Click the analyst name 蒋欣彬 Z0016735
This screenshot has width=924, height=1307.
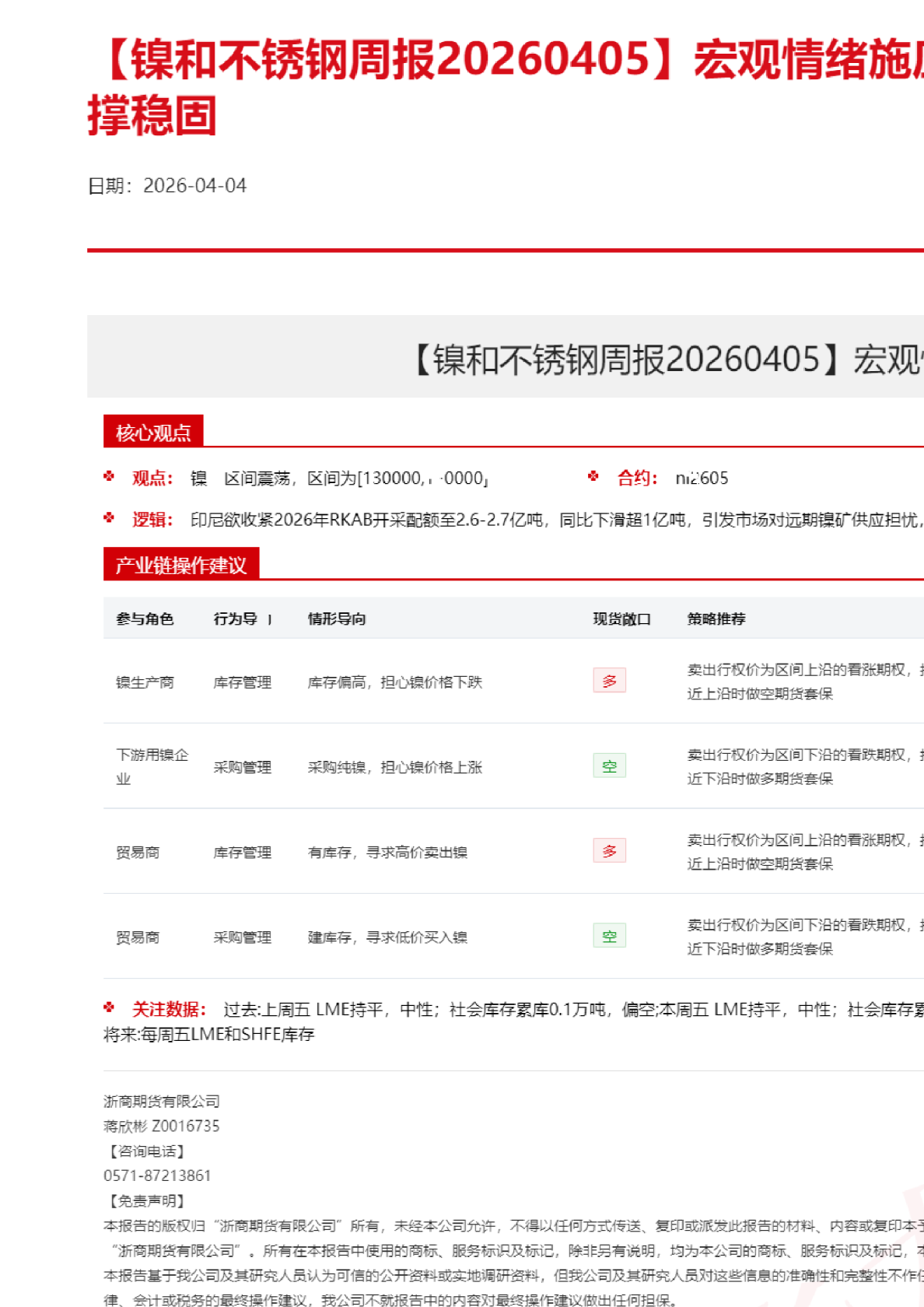162,1127
